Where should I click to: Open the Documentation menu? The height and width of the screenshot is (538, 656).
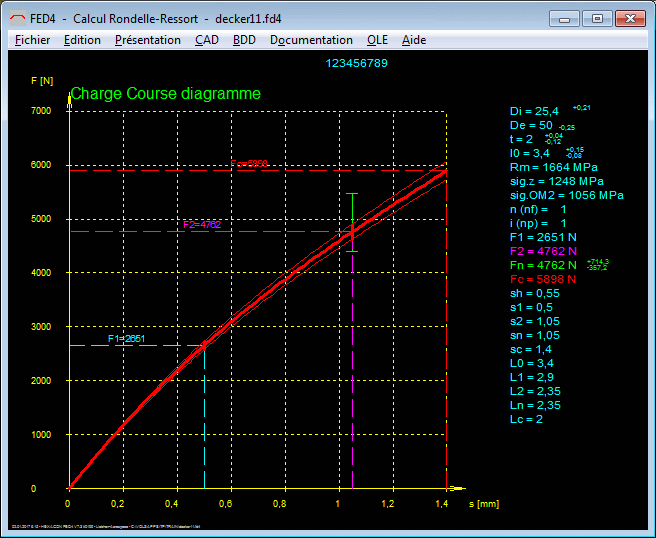[x=311, y=40]
